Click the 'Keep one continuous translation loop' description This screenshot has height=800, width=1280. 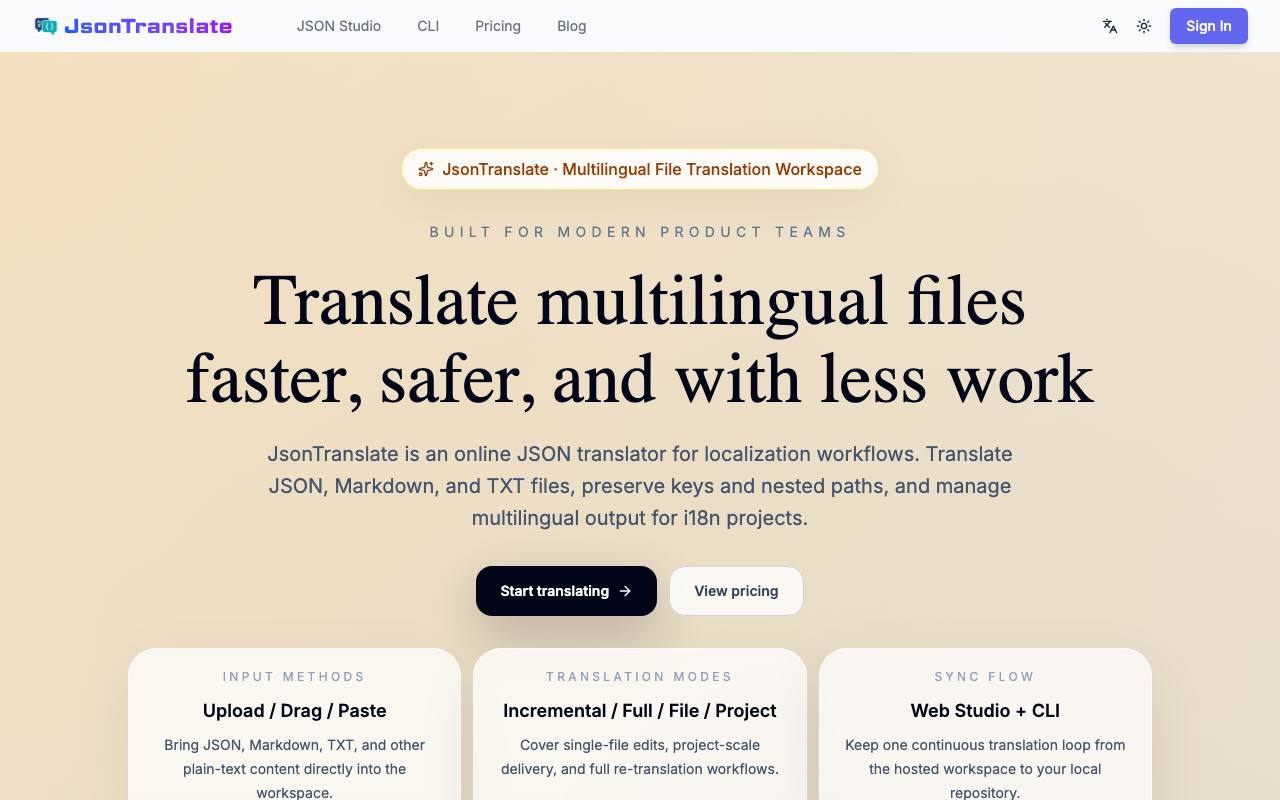pyautogui.click(x=985, y=769)
